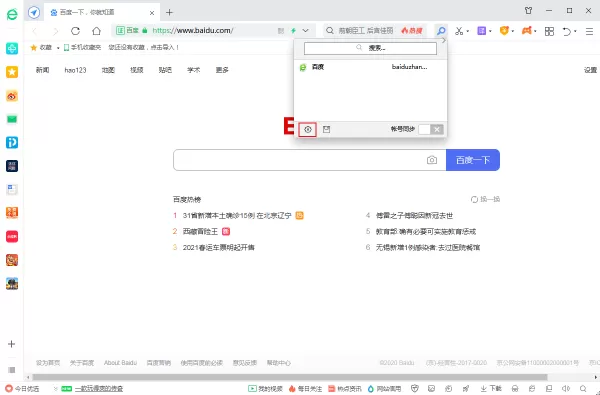This screenshot has width=600, height=395.
Task: Click the 换一换 refresh link
Action: [486, 199]
